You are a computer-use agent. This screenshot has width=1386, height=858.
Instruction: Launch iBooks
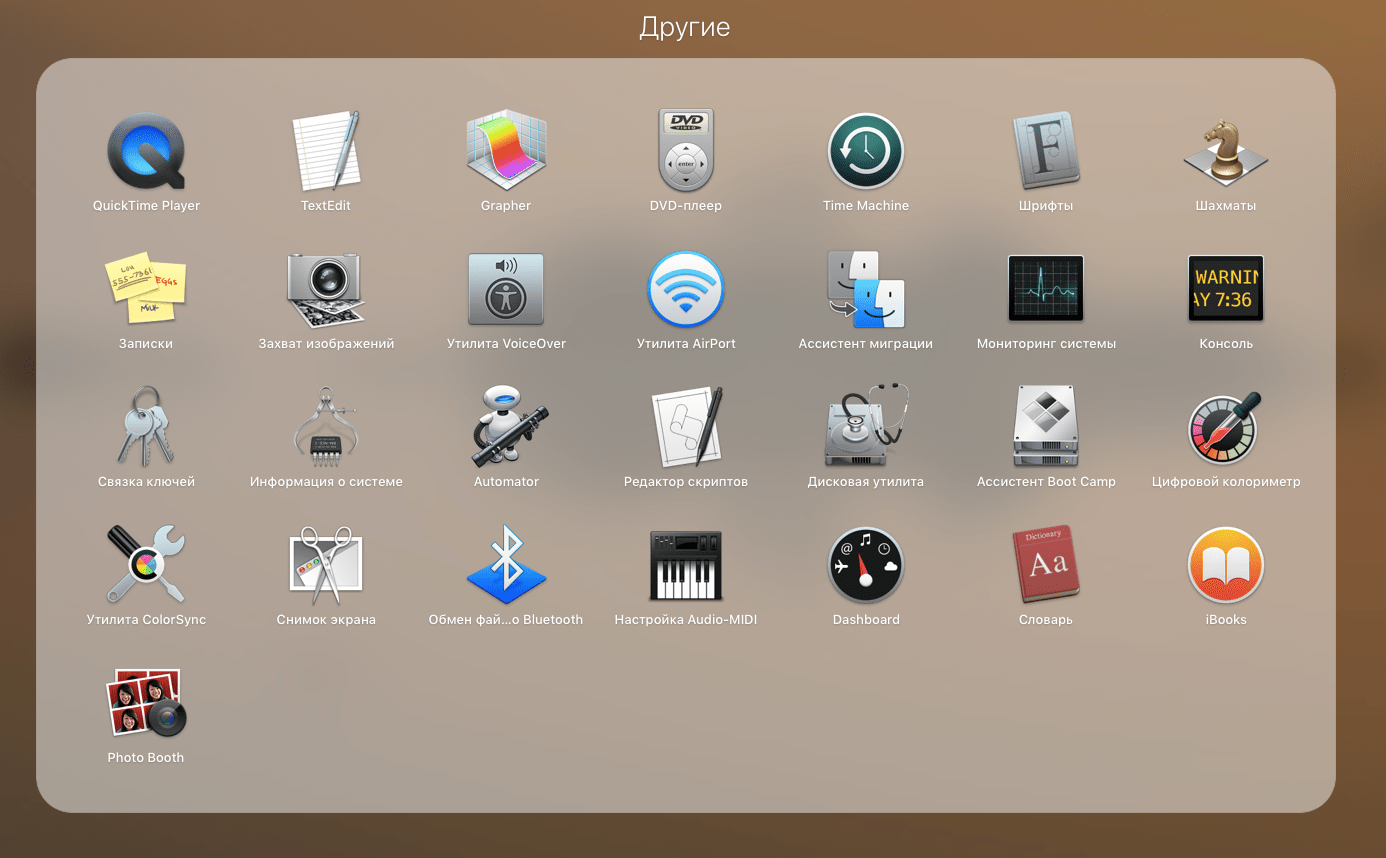coord(1226,565)
